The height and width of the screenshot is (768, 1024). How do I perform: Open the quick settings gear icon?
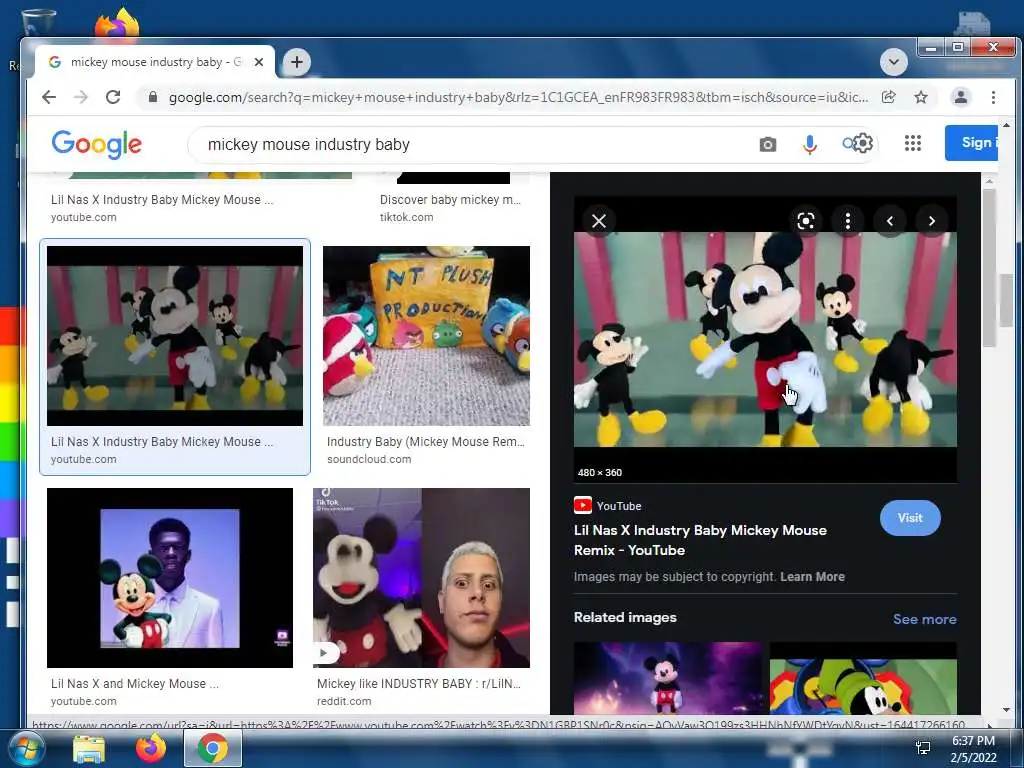[x=863, y=143]
